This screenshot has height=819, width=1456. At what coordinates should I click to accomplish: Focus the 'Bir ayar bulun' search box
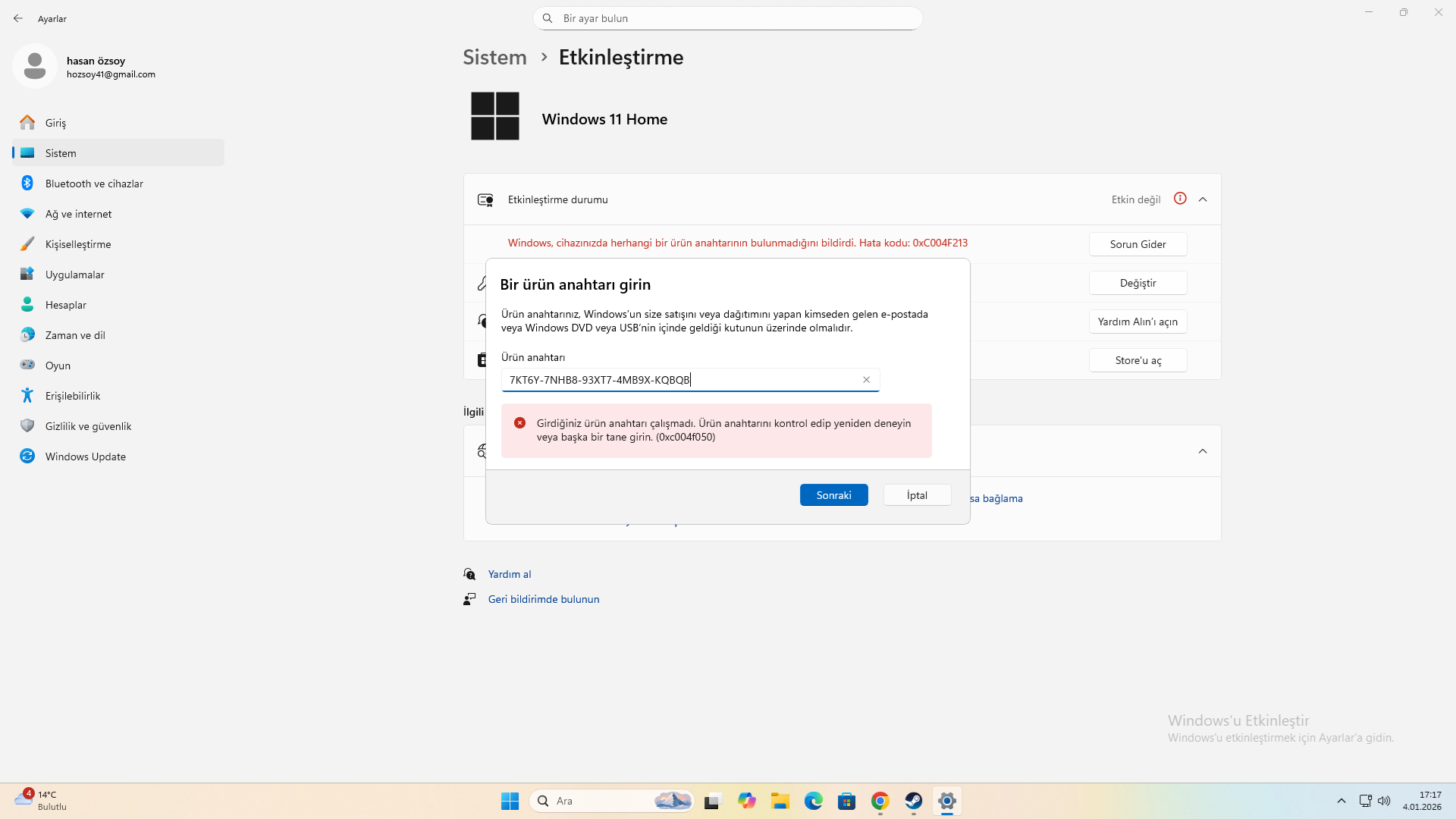(728, 18)
